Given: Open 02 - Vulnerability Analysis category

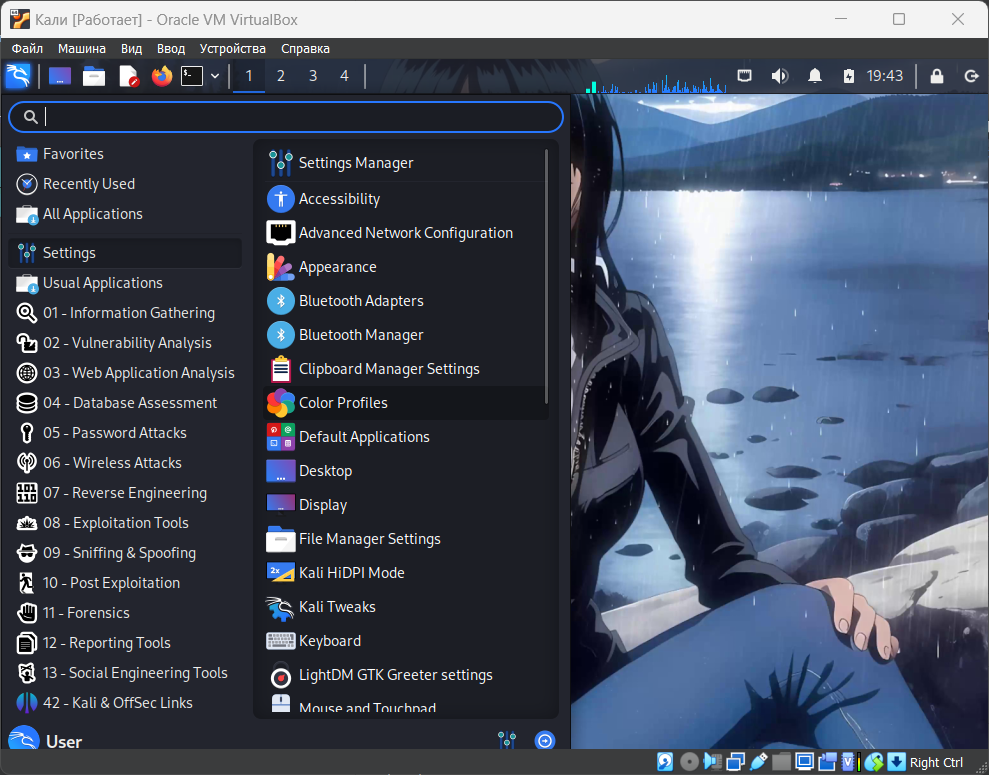Looking at the screenshot, I should pyautogui.click(x=126, y=343).
